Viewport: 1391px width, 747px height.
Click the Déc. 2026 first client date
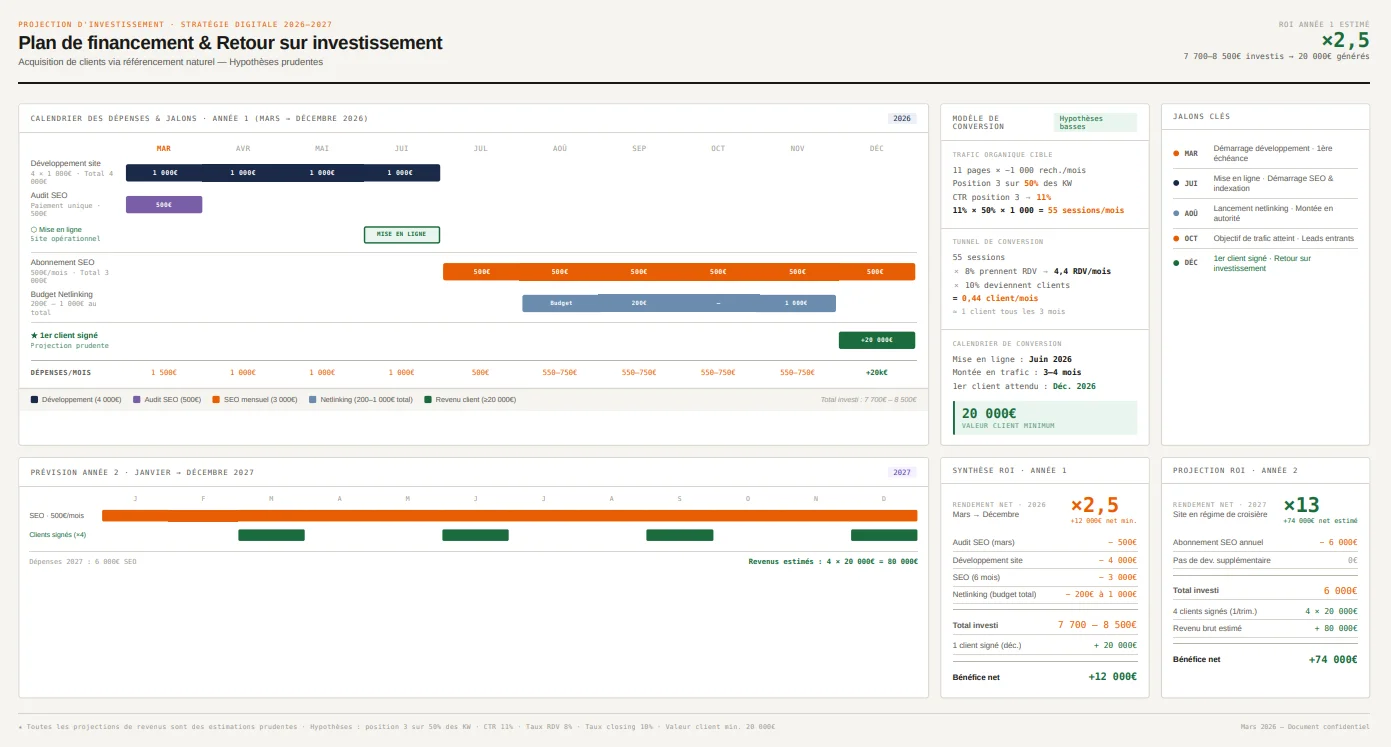point(1074,386)
